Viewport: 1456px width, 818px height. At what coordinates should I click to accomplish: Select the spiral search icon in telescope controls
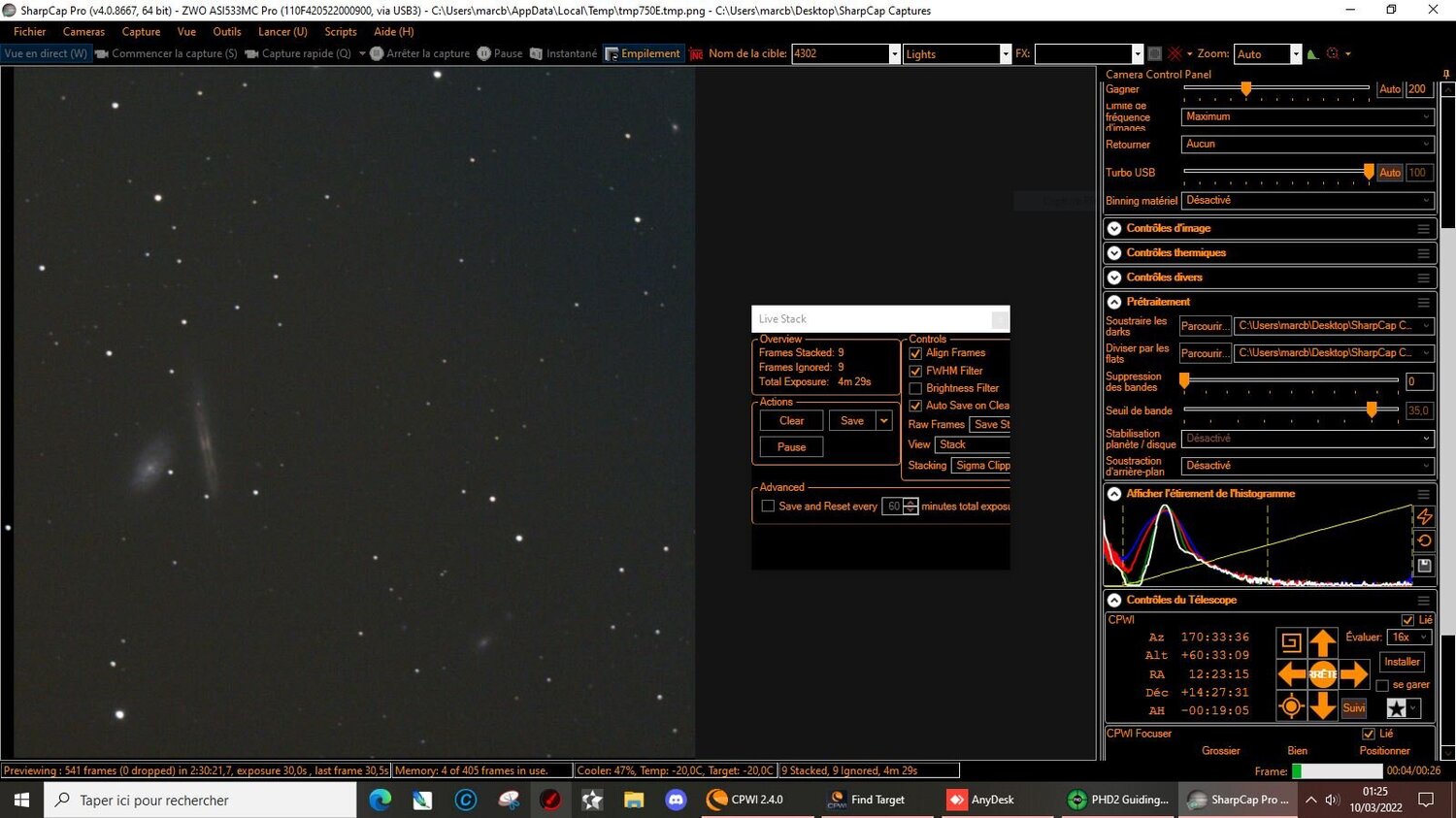[x=1290, y=641]
